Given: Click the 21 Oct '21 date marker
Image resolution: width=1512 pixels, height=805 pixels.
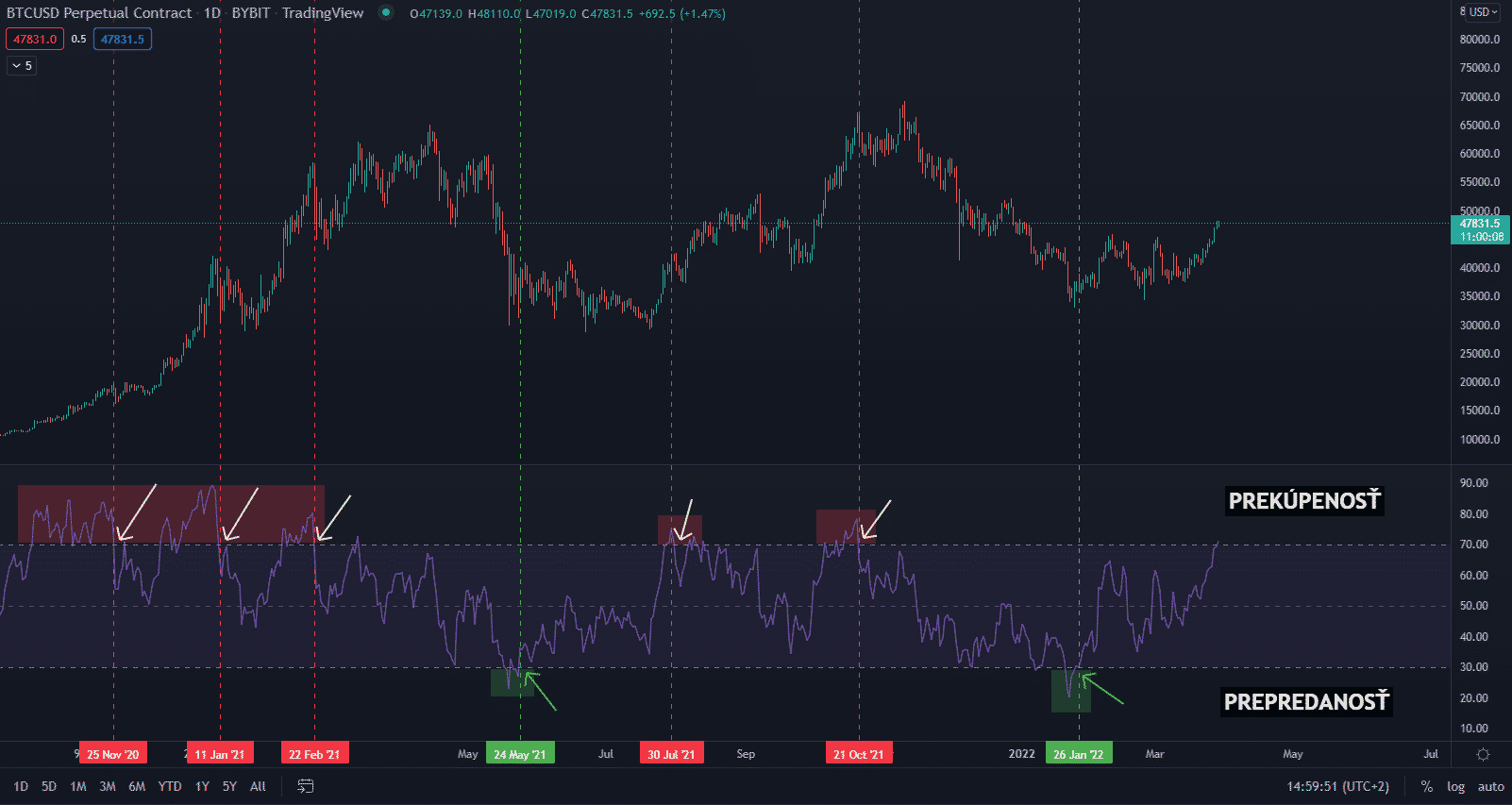Looking at the screenshot, I should click(x=858, y=754).
